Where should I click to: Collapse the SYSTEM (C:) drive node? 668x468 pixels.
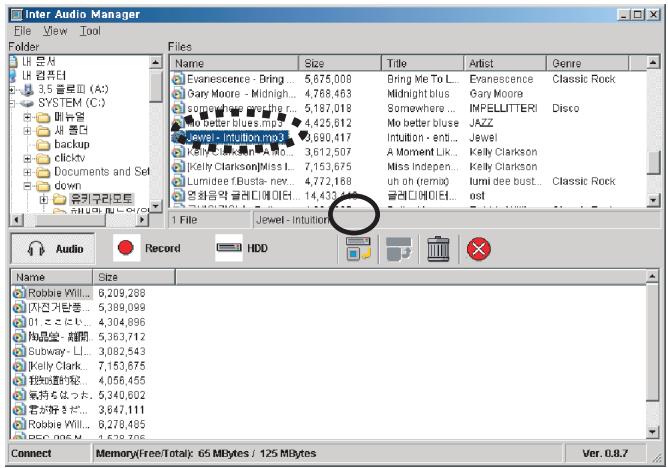(12, 103)
